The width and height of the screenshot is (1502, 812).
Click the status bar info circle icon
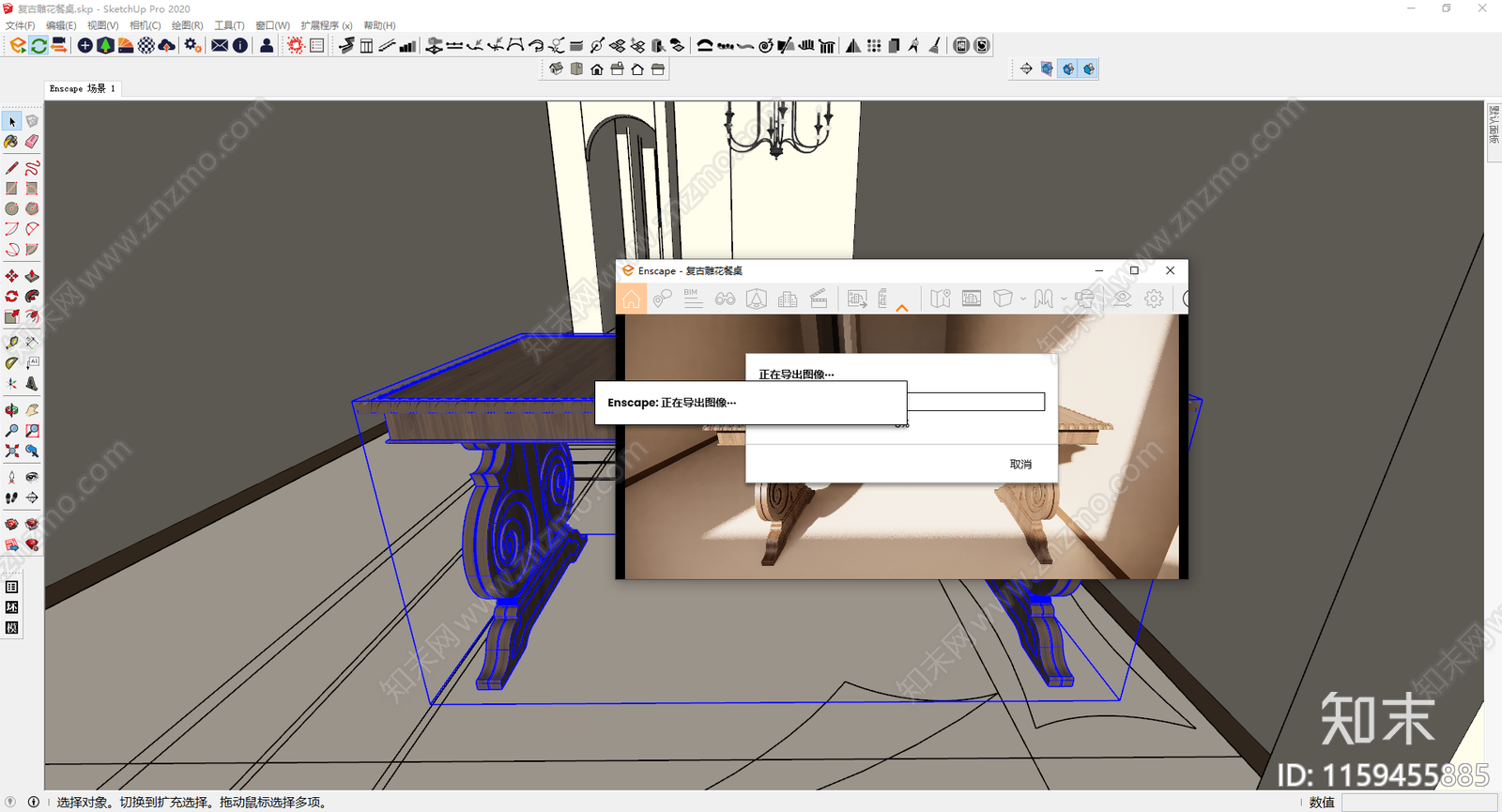click(34, 802)
